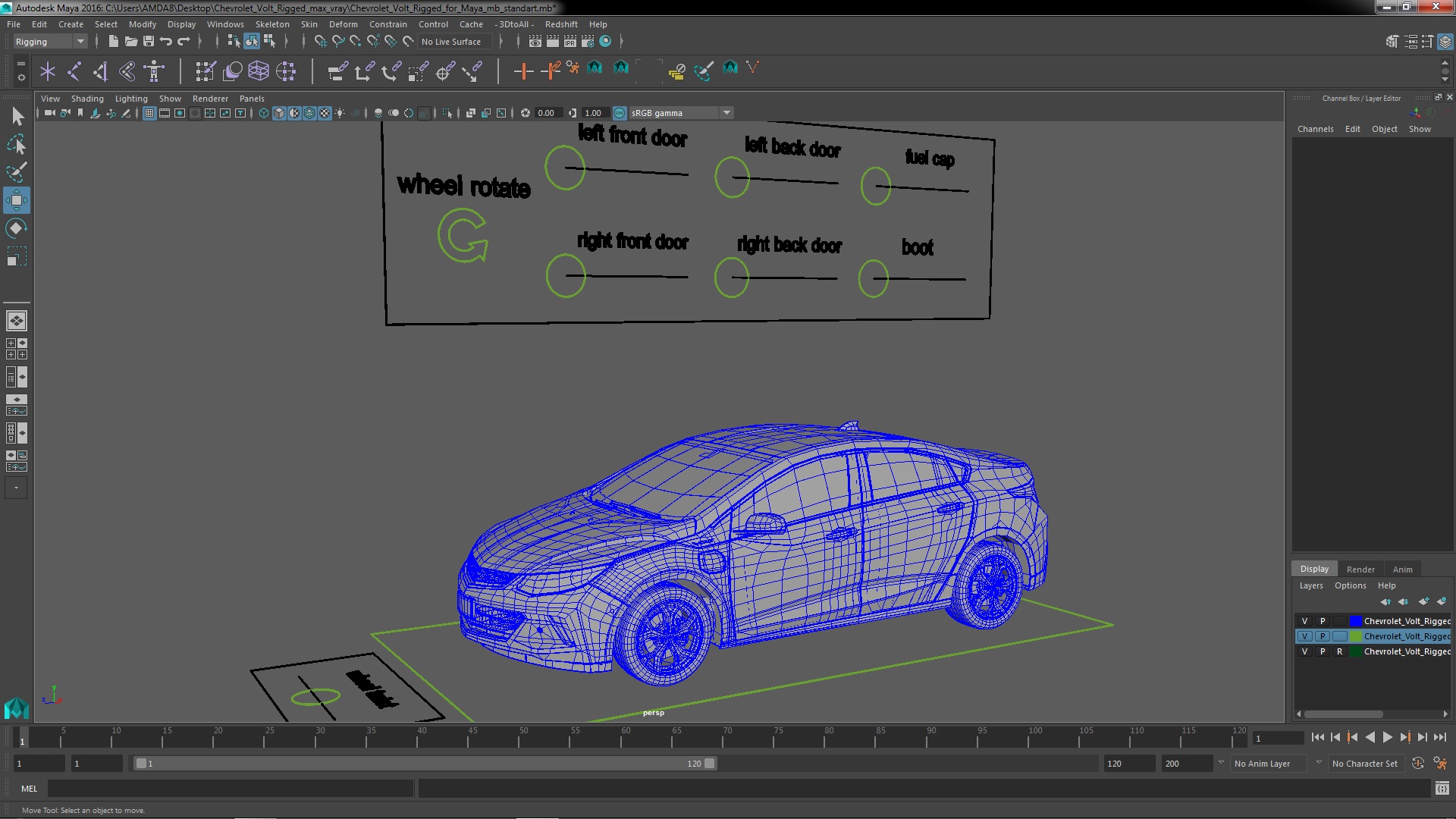Open the Skeleton menu
1456x819 pixels.
[x=271, y=24]
